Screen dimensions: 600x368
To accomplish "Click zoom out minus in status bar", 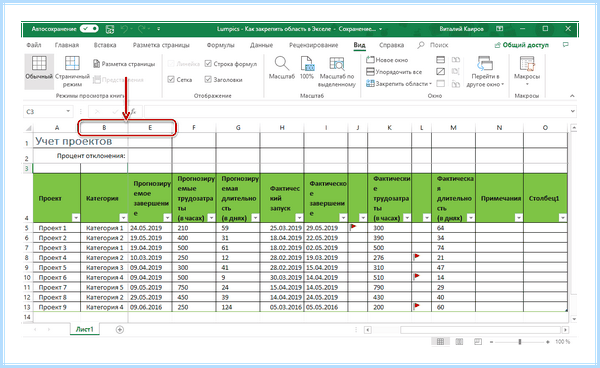I will click(x=492, y=342).
